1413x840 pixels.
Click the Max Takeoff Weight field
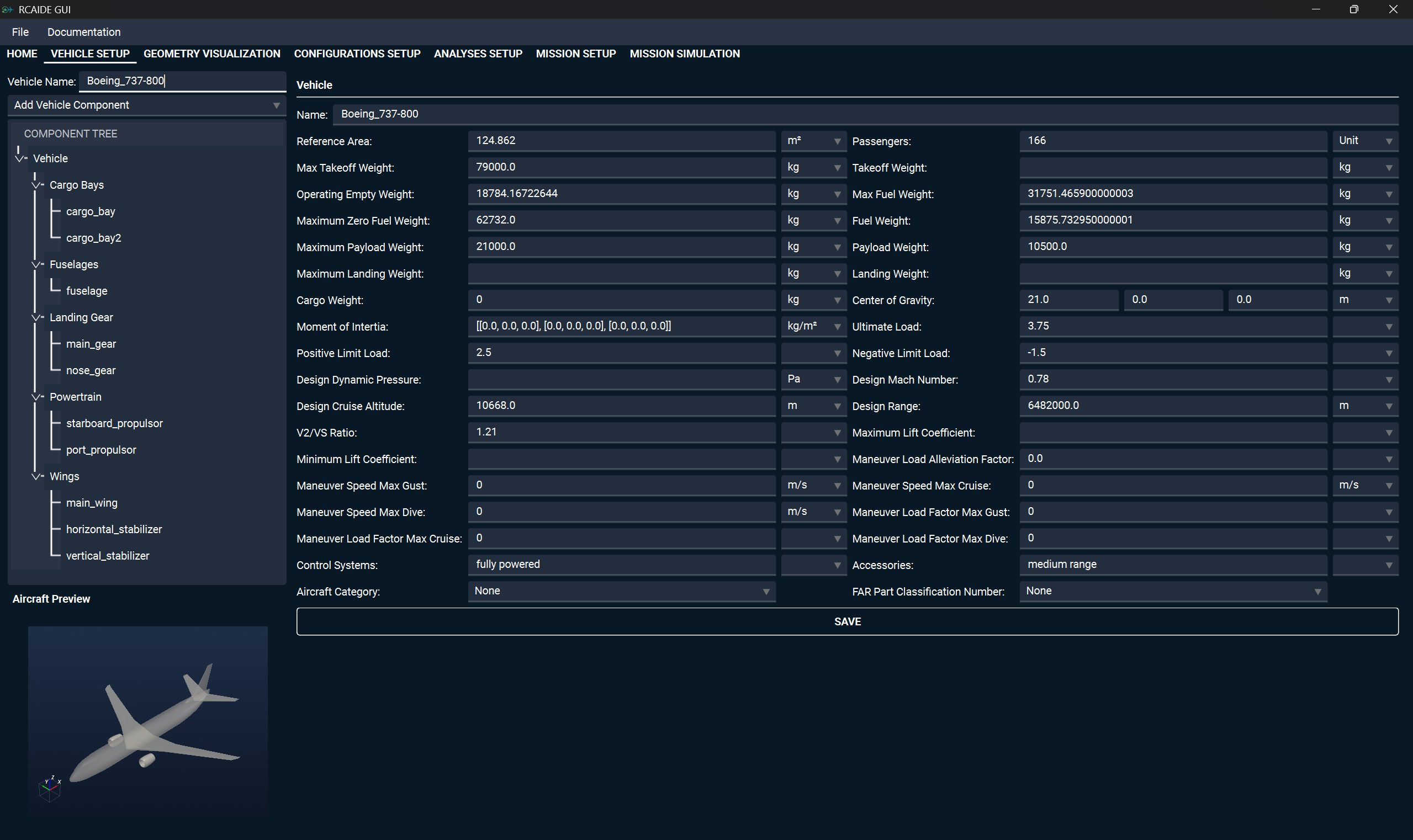(x=621, y=168)
